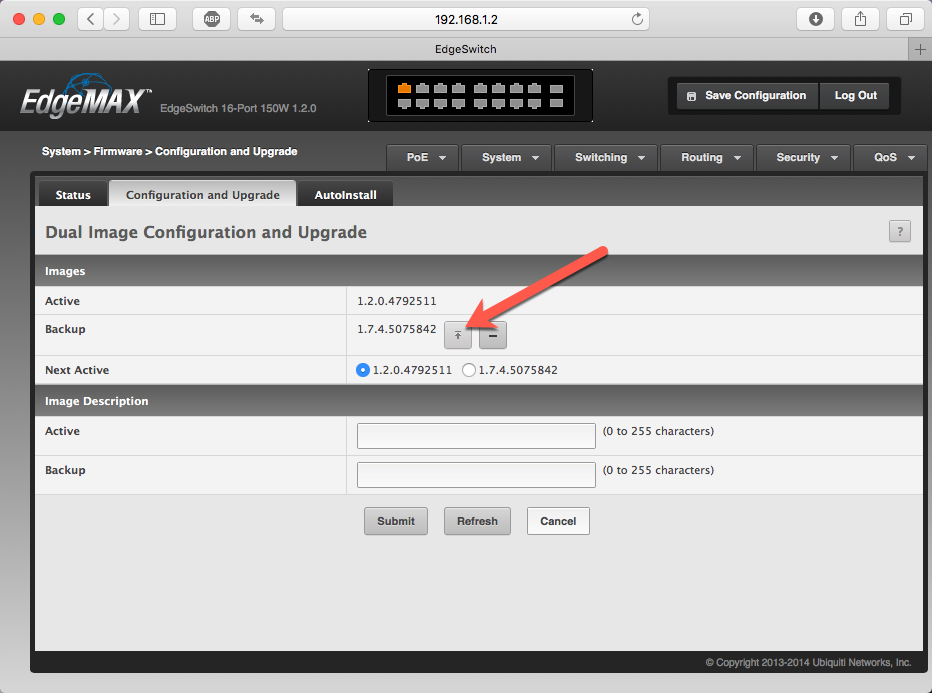The image size is (932, 693).
Task: Click the AdBlock Plus toolbar icon
Action: pos(212,19)
